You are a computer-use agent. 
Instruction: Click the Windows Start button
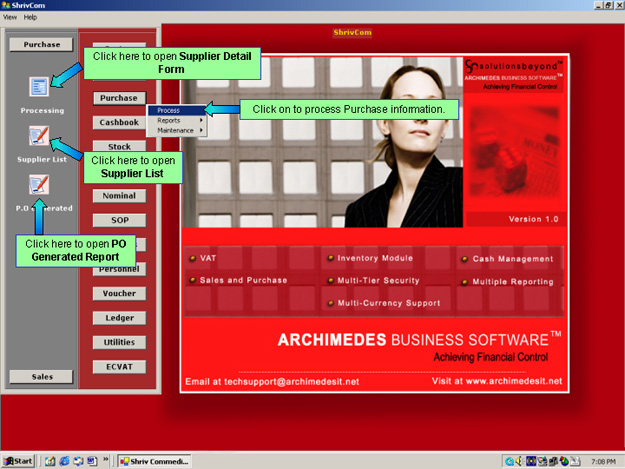click(x=19, y=461)
